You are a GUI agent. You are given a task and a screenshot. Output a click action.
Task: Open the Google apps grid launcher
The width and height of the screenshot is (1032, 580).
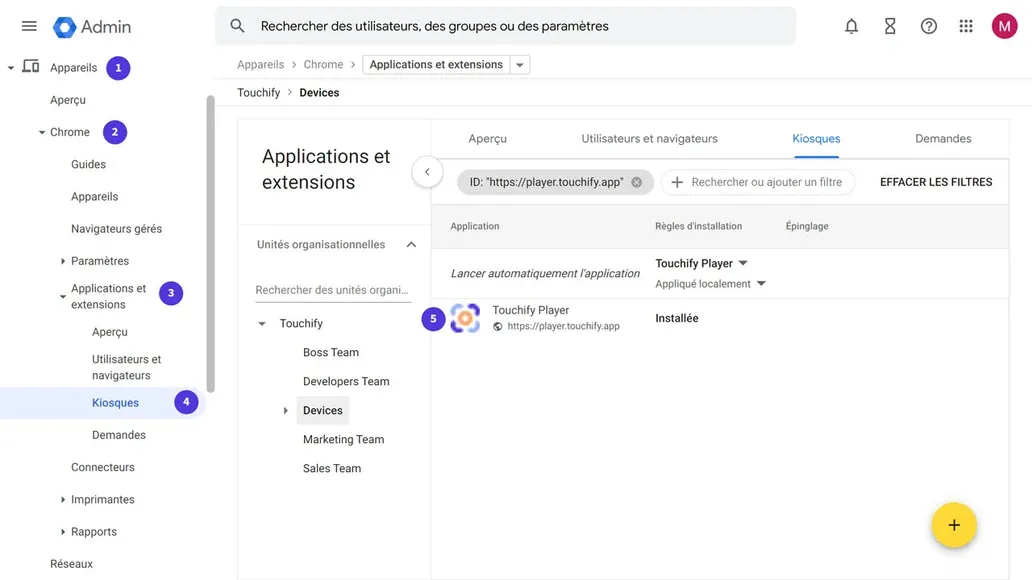[966, 26]
